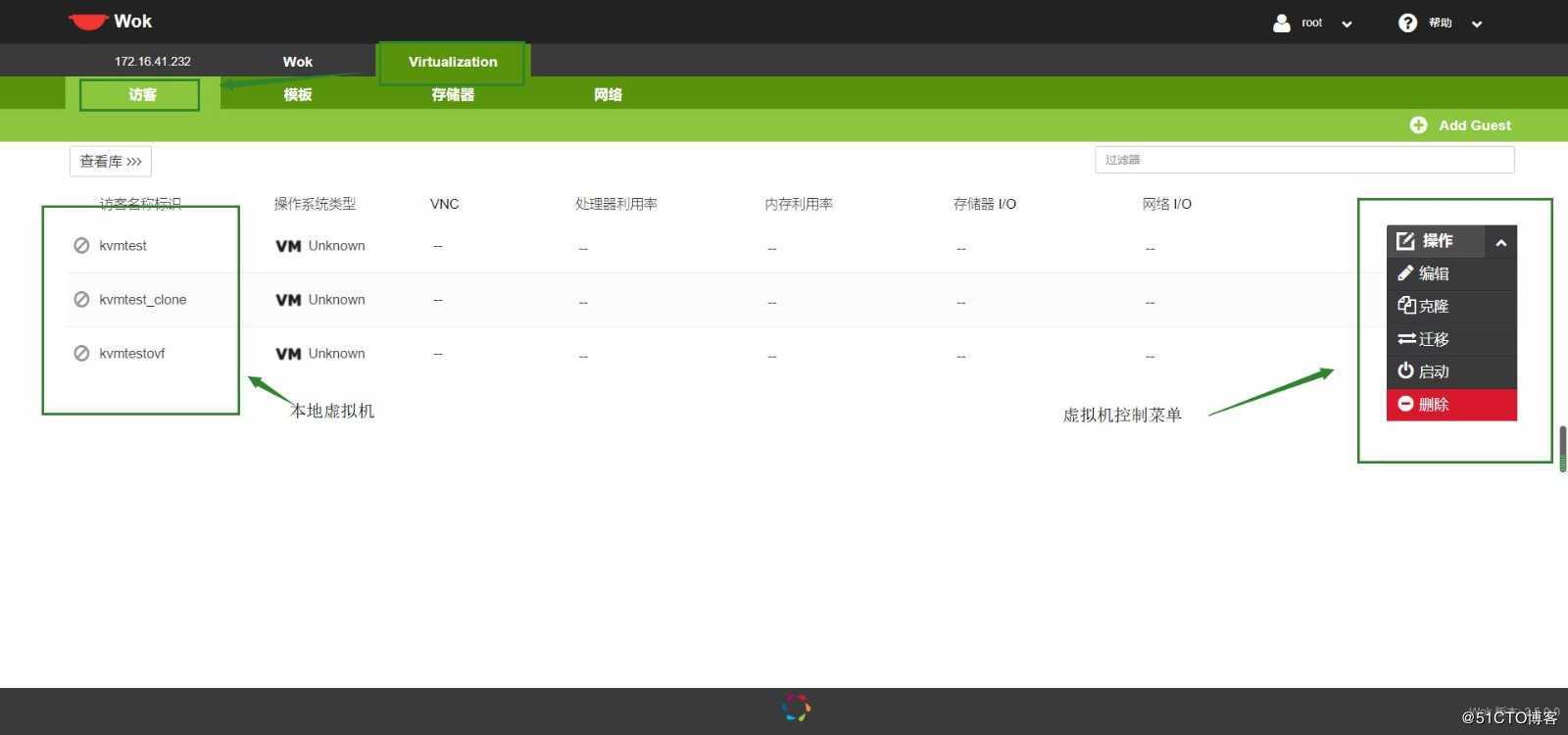
Task: Open the 网络 network sub-tab
Action: pyautogui.click(x=608, y=94)
